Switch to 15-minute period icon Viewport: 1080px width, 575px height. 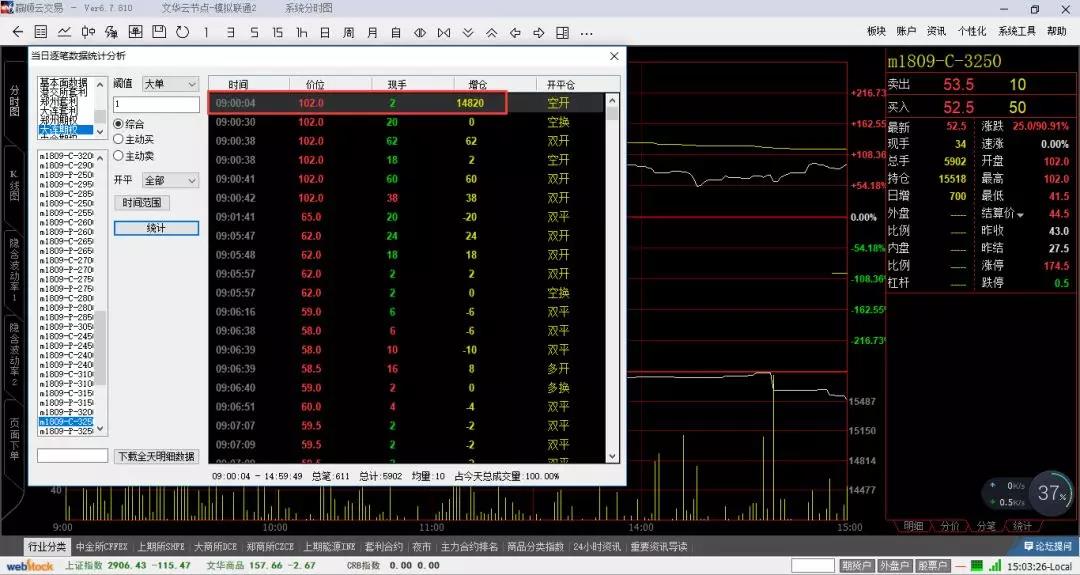point(277,32)
